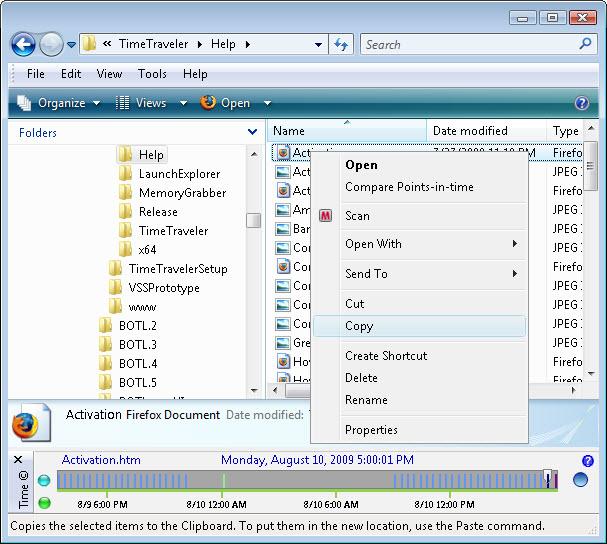Click the Organize toolbar icon
This screenshot has height=544, width=607.
(24, 103)
